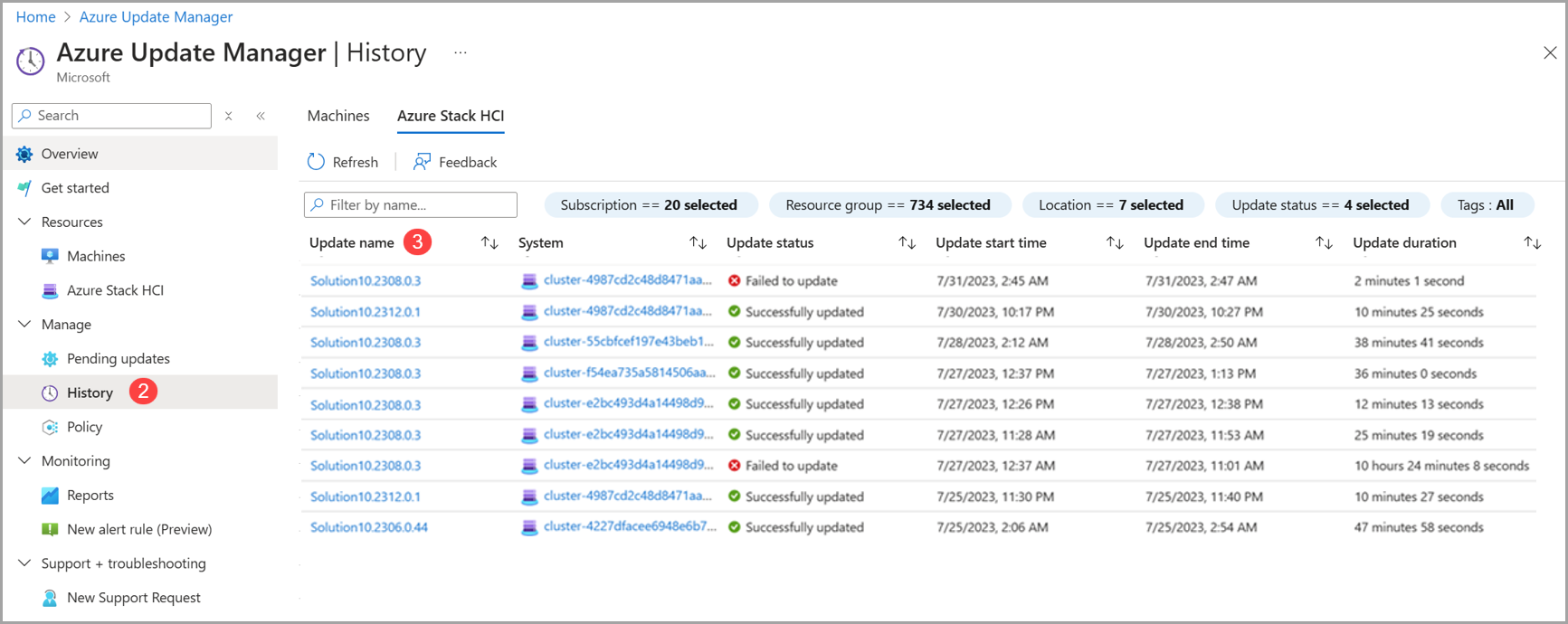
Task: Switch to the Machines tab
Action: (338, 116)
